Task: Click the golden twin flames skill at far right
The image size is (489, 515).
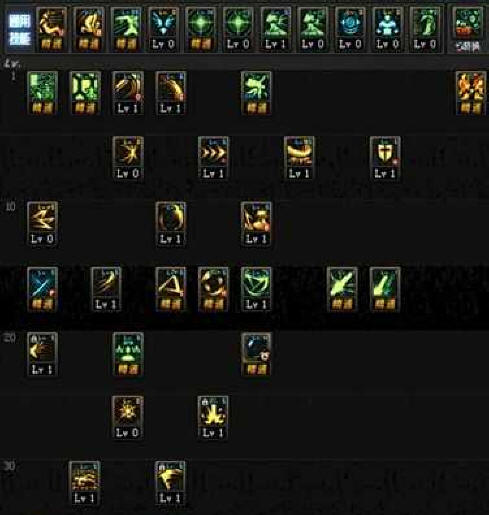Action: 471,93
